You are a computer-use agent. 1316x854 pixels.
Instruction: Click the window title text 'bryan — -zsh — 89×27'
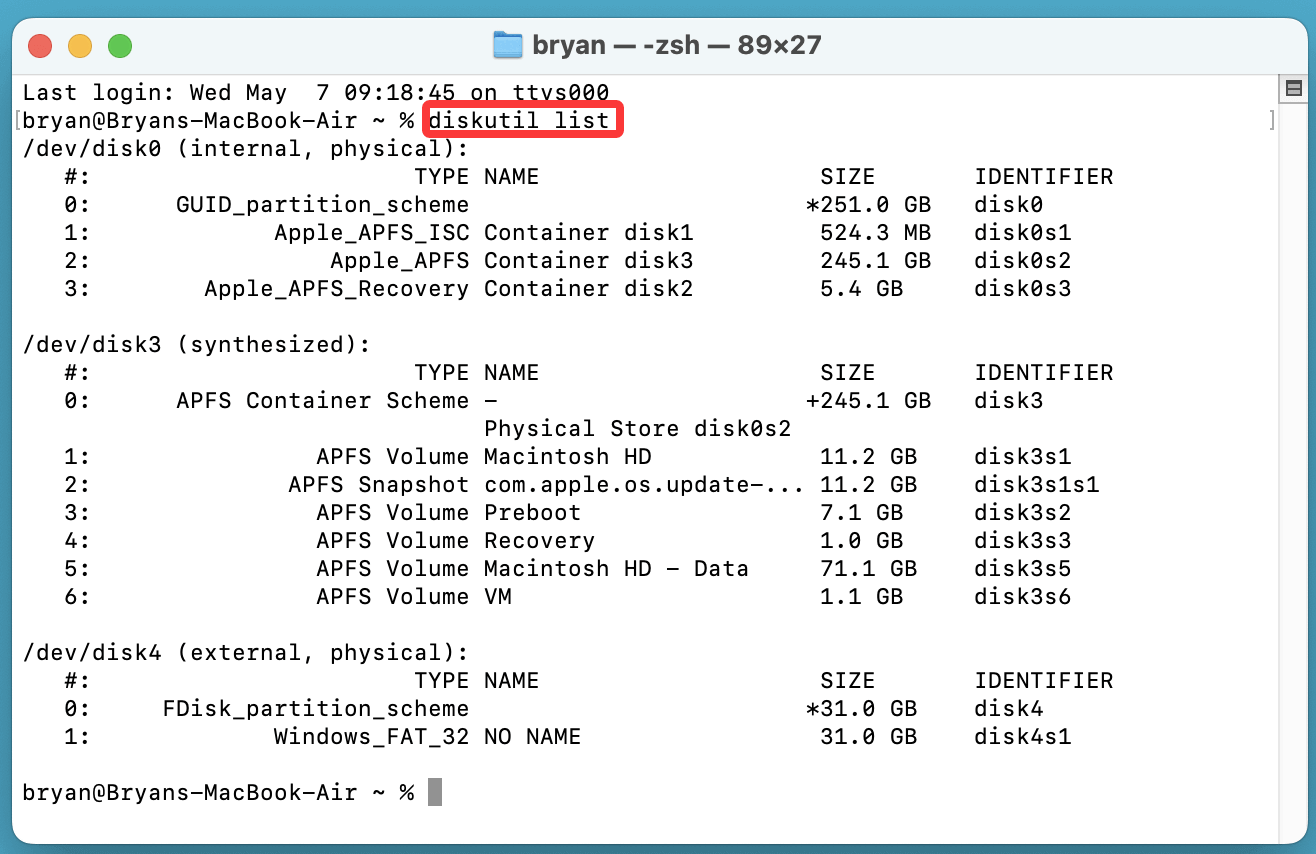pyautogui.click(x=677, y=45)
